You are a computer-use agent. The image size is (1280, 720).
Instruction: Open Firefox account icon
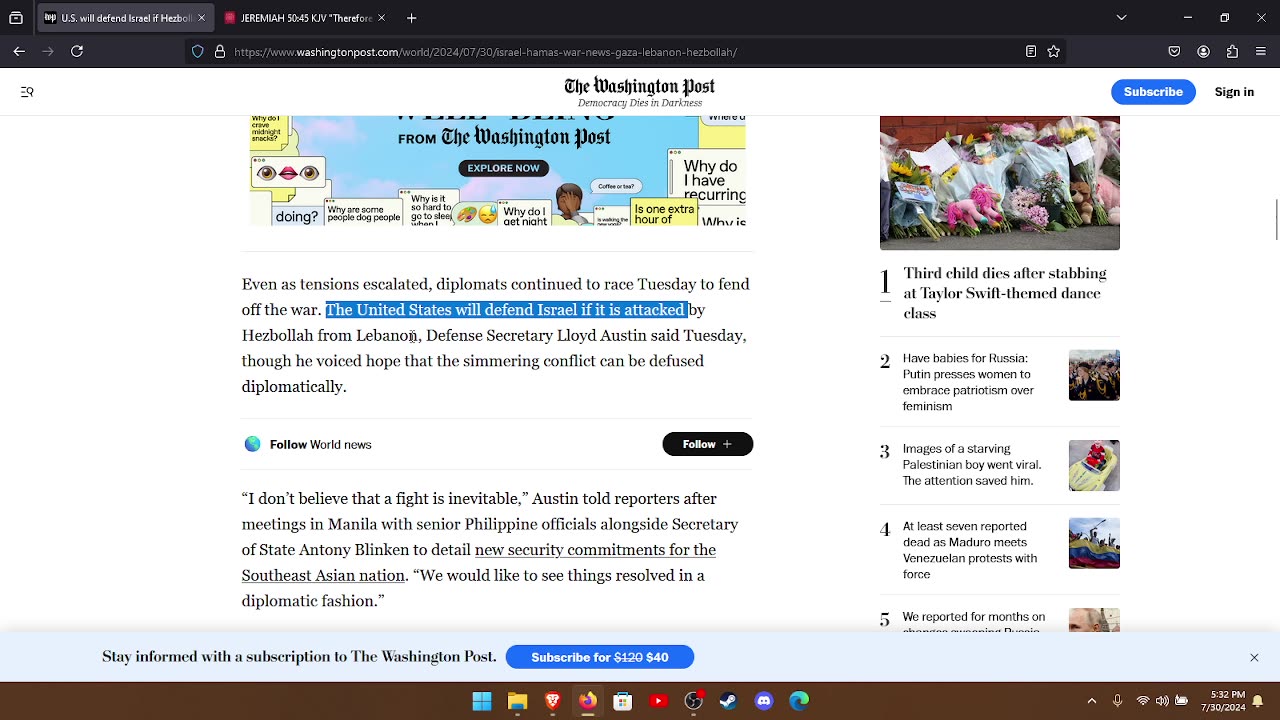coord(1204,52)
